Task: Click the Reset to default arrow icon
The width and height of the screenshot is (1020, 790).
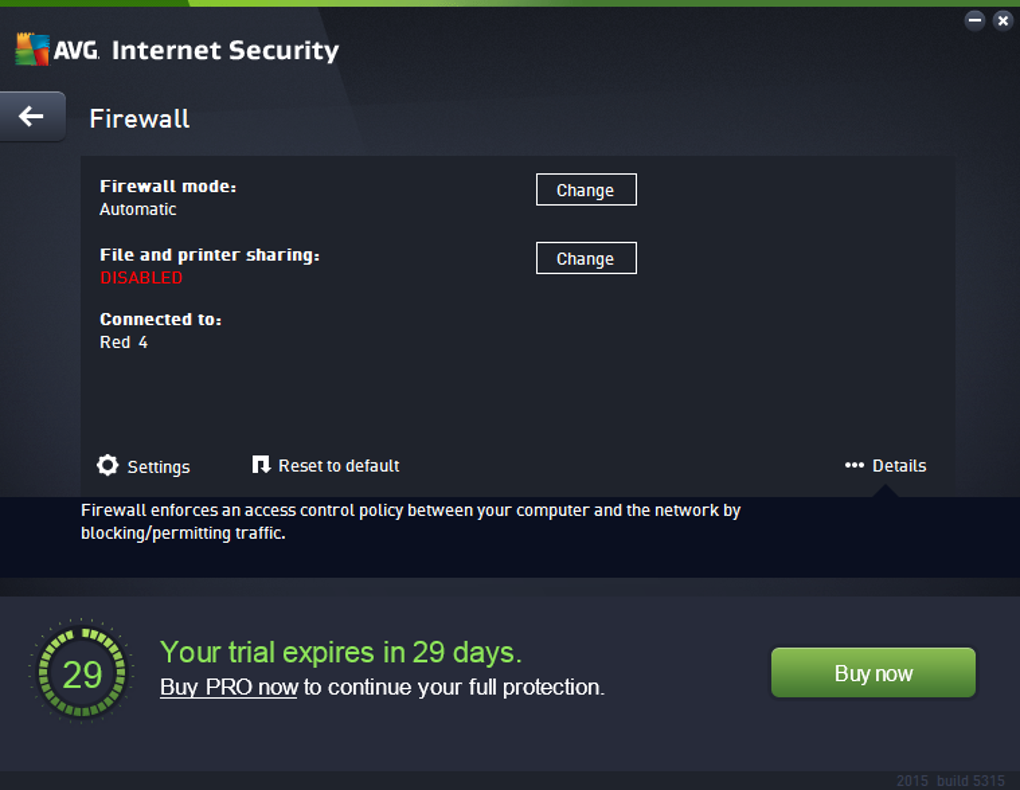Action: (x=261, y=465)
